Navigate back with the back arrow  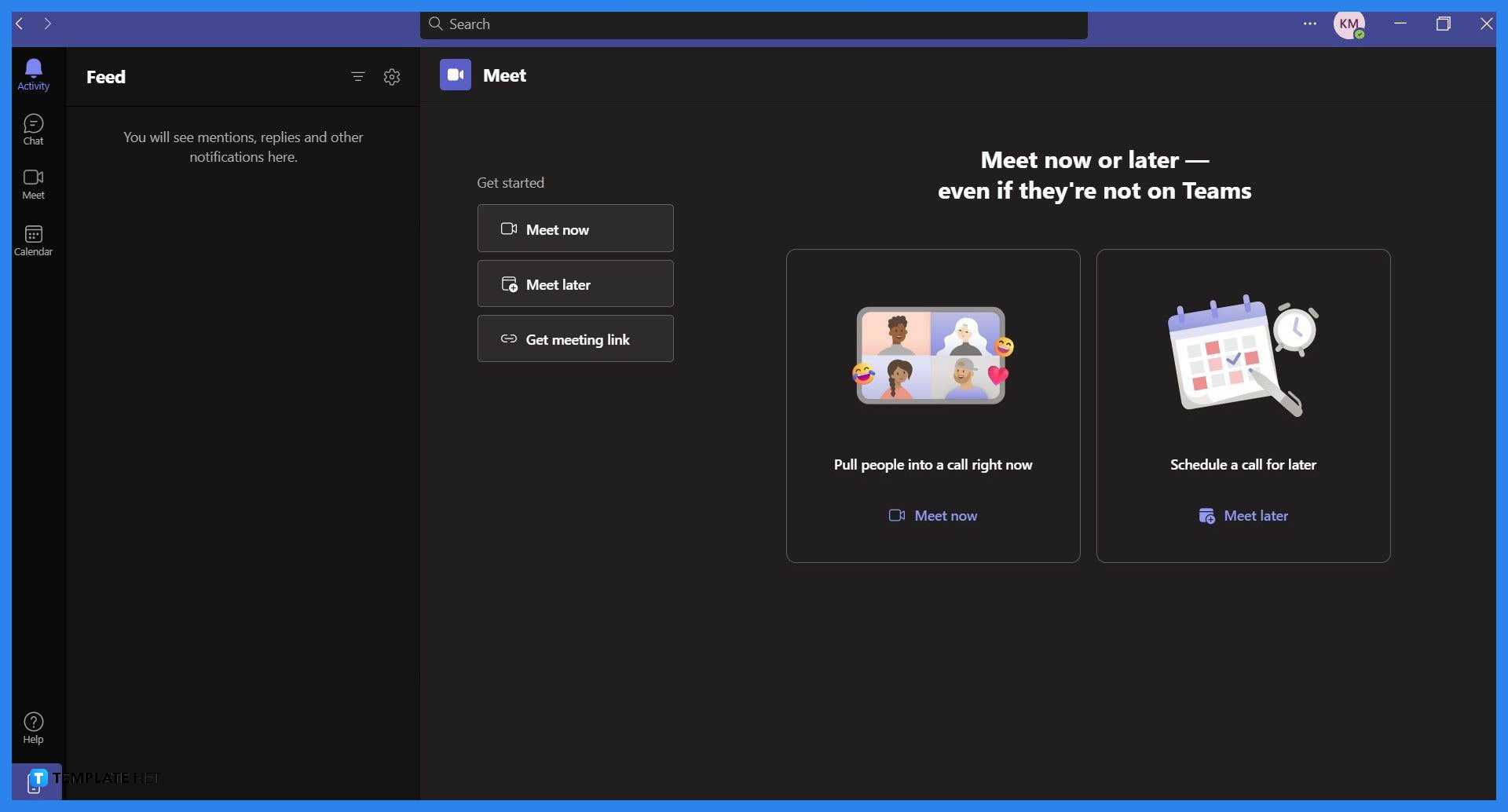(18, 24)
